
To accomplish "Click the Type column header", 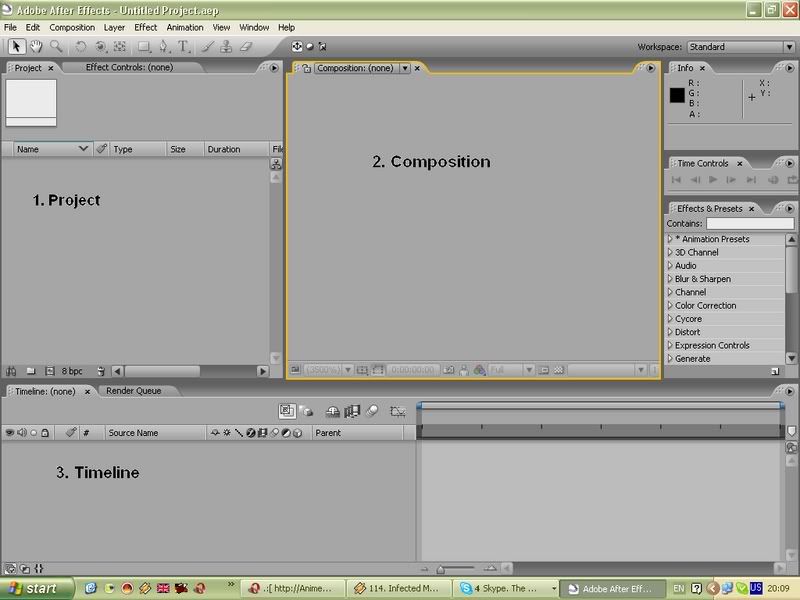I will click(138, 149).
